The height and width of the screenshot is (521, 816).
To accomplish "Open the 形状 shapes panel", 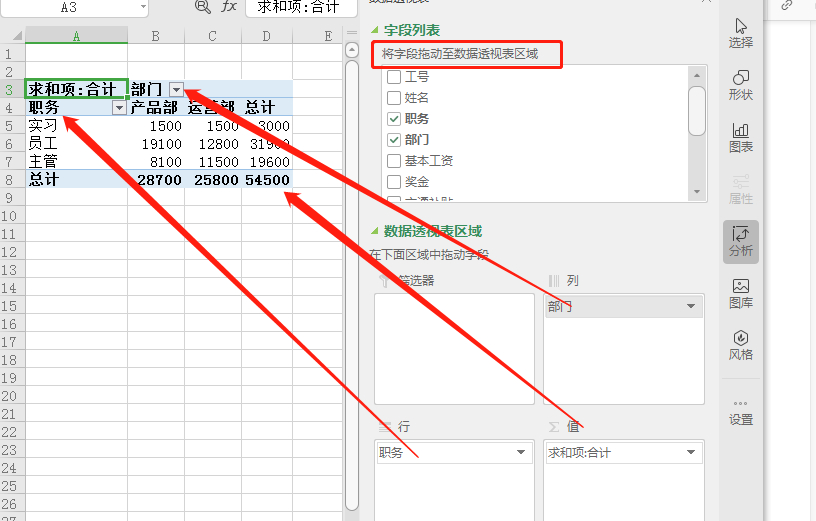I will pyautogui.click(x=741, y=85).
